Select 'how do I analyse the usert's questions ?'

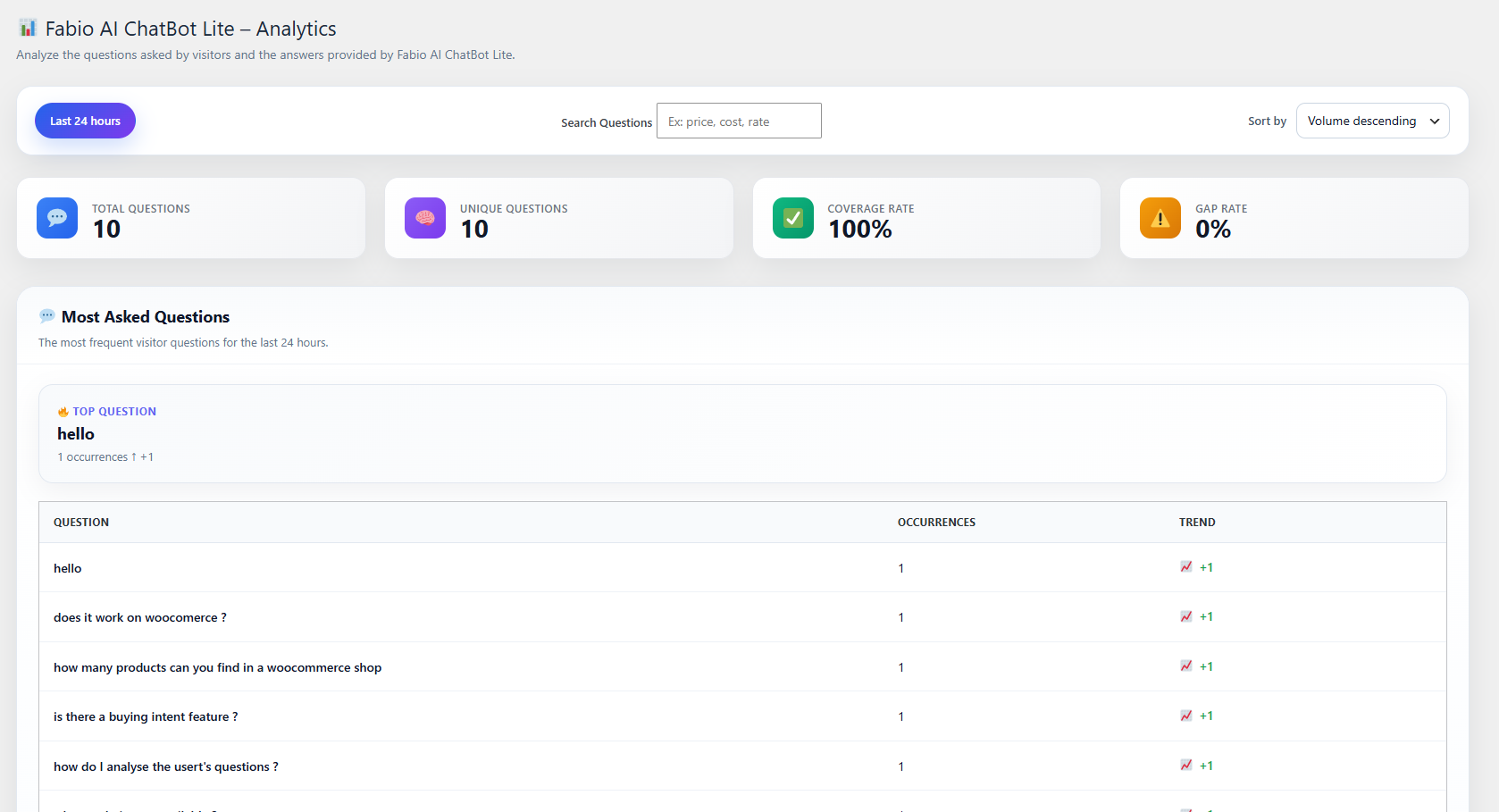click(166, 766)
